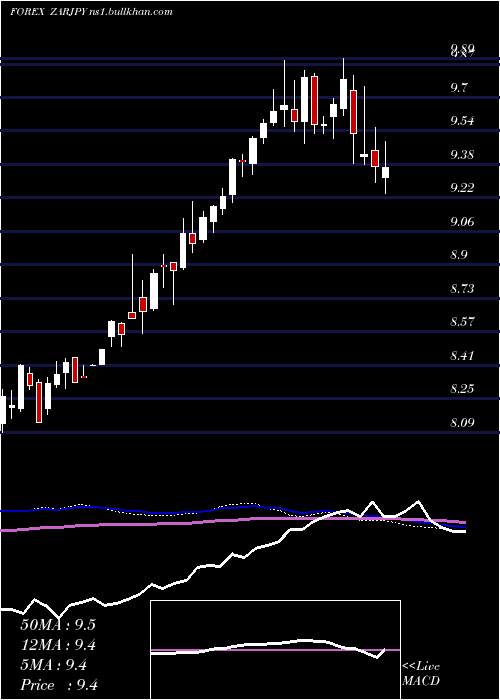The height and width of the screenshot is (700, 500).
Task: Click the 9.7 price axis label
Action: pos(459,87)
